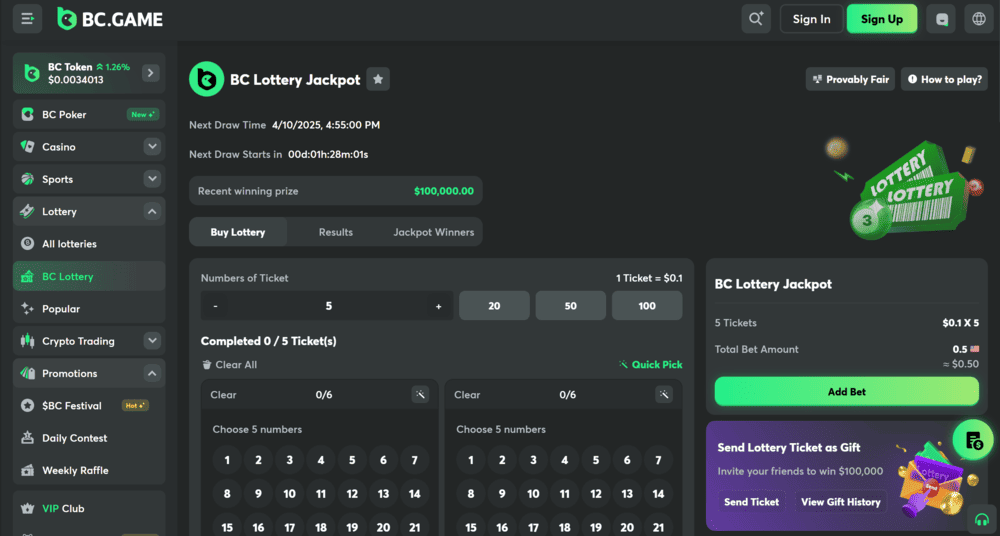The image size is (1000, 536).
Task: Collapse the Lottery chevron
Action: (152, 211)
